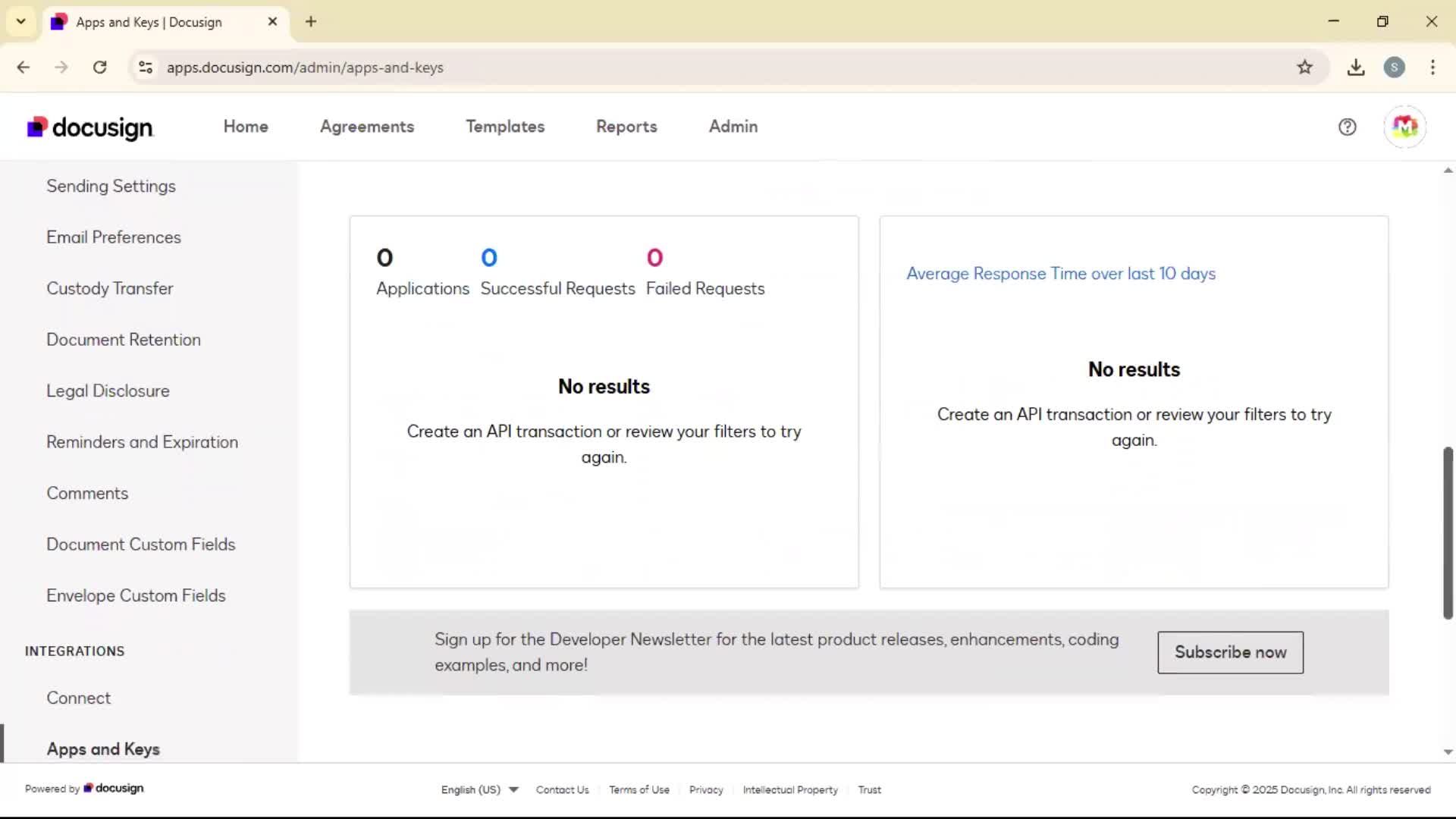View site information icon in address bar
Image resolution: width=1456 pixels, height=819 pixels.
click(x=146, y=67)
